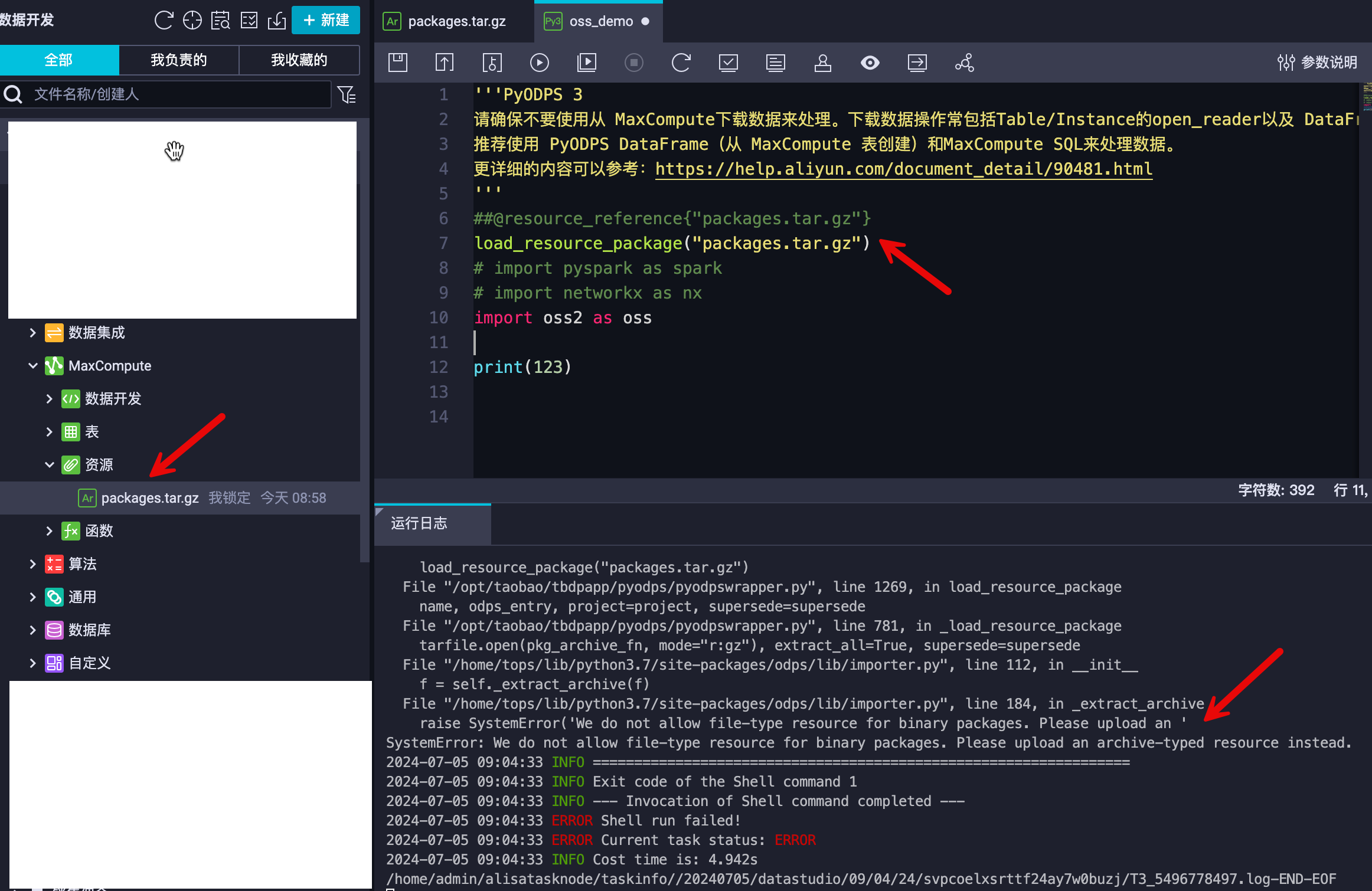Expand the 数据集成 folder
1372x891 pixels.
(33, 333)
